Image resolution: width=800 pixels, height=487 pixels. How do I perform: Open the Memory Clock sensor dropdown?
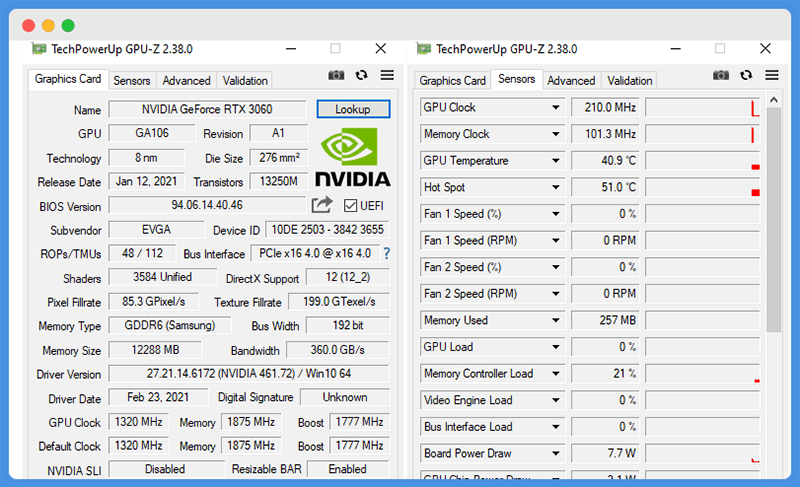556,134
